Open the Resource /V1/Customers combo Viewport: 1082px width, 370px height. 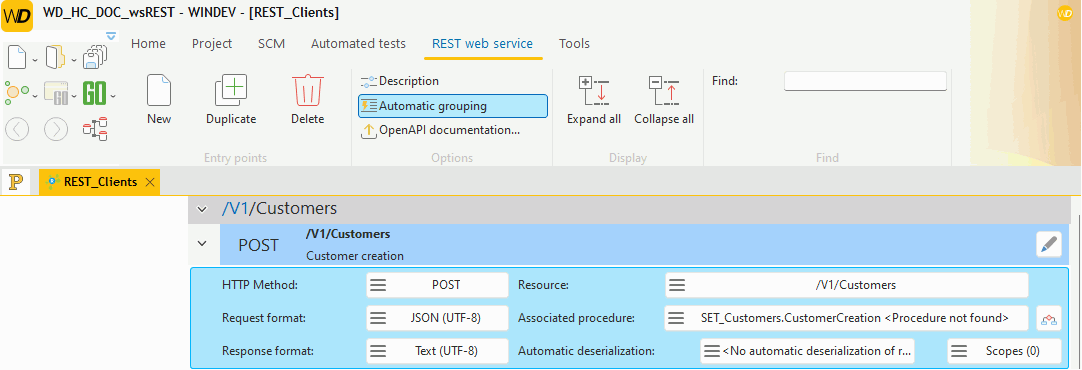pos(847,284)
